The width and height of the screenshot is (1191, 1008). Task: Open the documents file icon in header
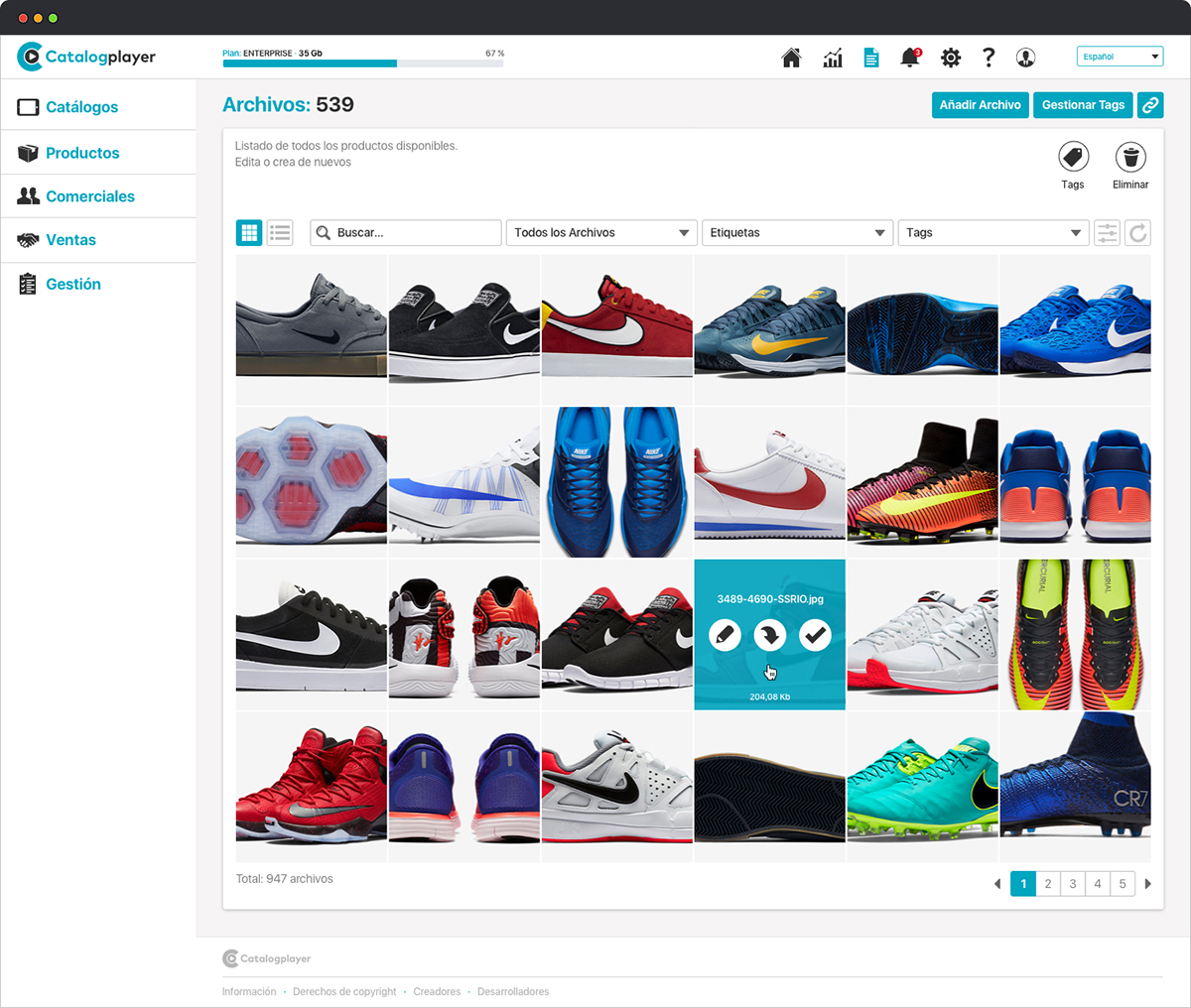[871, 58]
